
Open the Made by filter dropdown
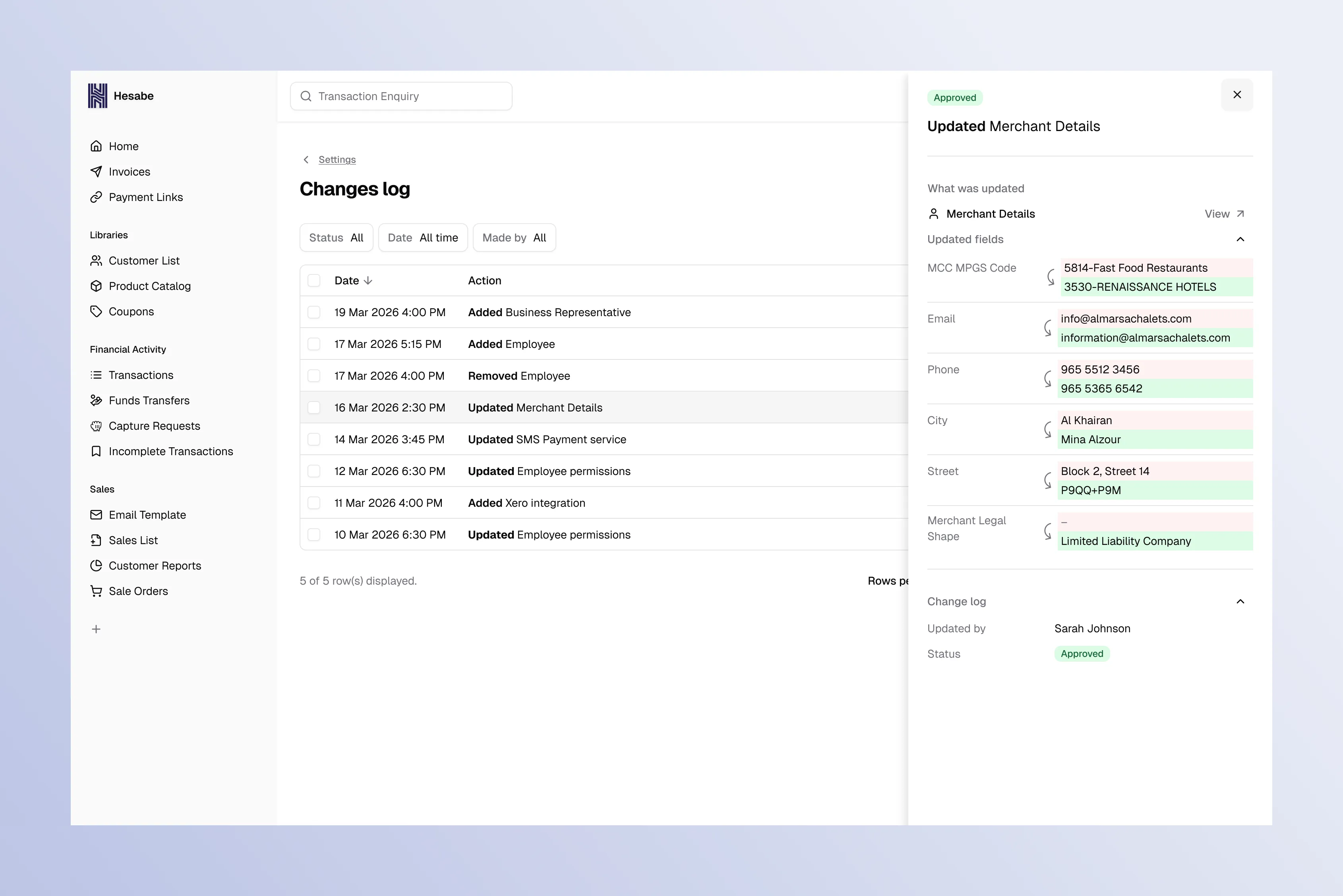click(514, 238)
